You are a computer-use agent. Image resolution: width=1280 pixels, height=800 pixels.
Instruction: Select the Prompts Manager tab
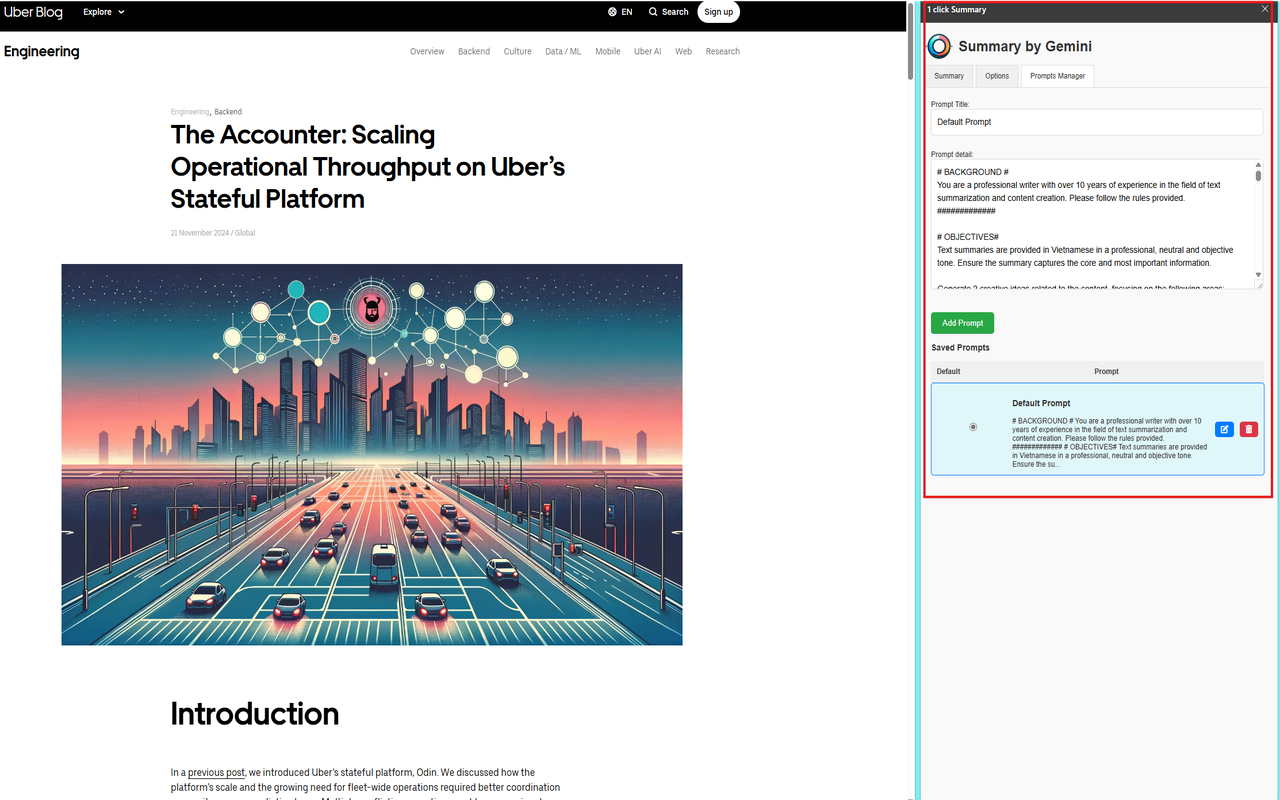pyautogui.click(x=1058, y=76)
